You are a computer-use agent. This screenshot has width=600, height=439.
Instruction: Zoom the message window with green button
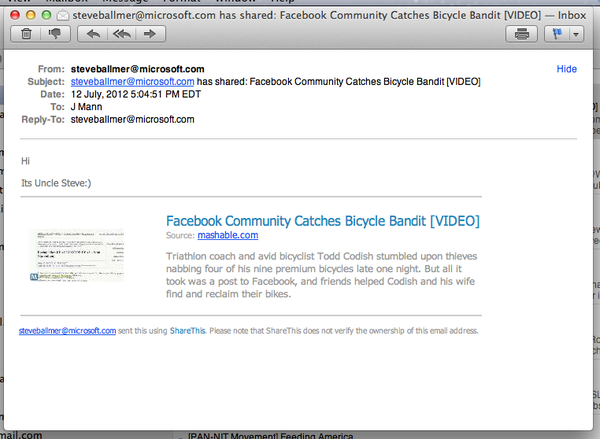click(46, 15)
